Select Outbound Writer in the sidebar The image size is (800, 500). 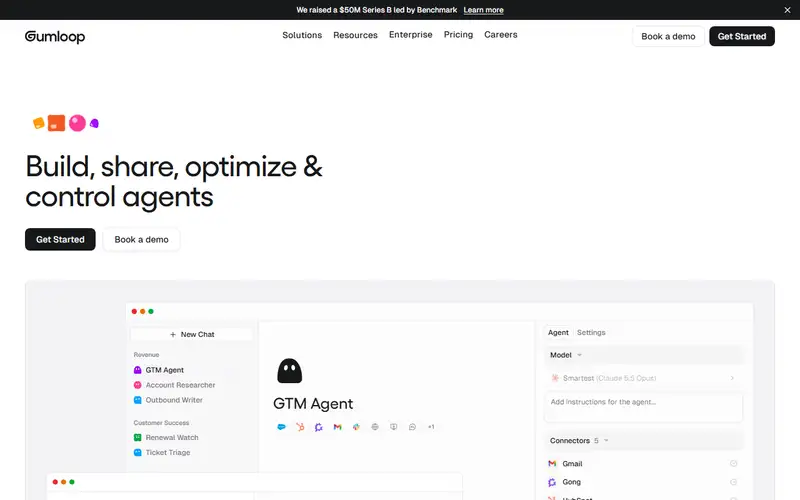tap(168, 400)
